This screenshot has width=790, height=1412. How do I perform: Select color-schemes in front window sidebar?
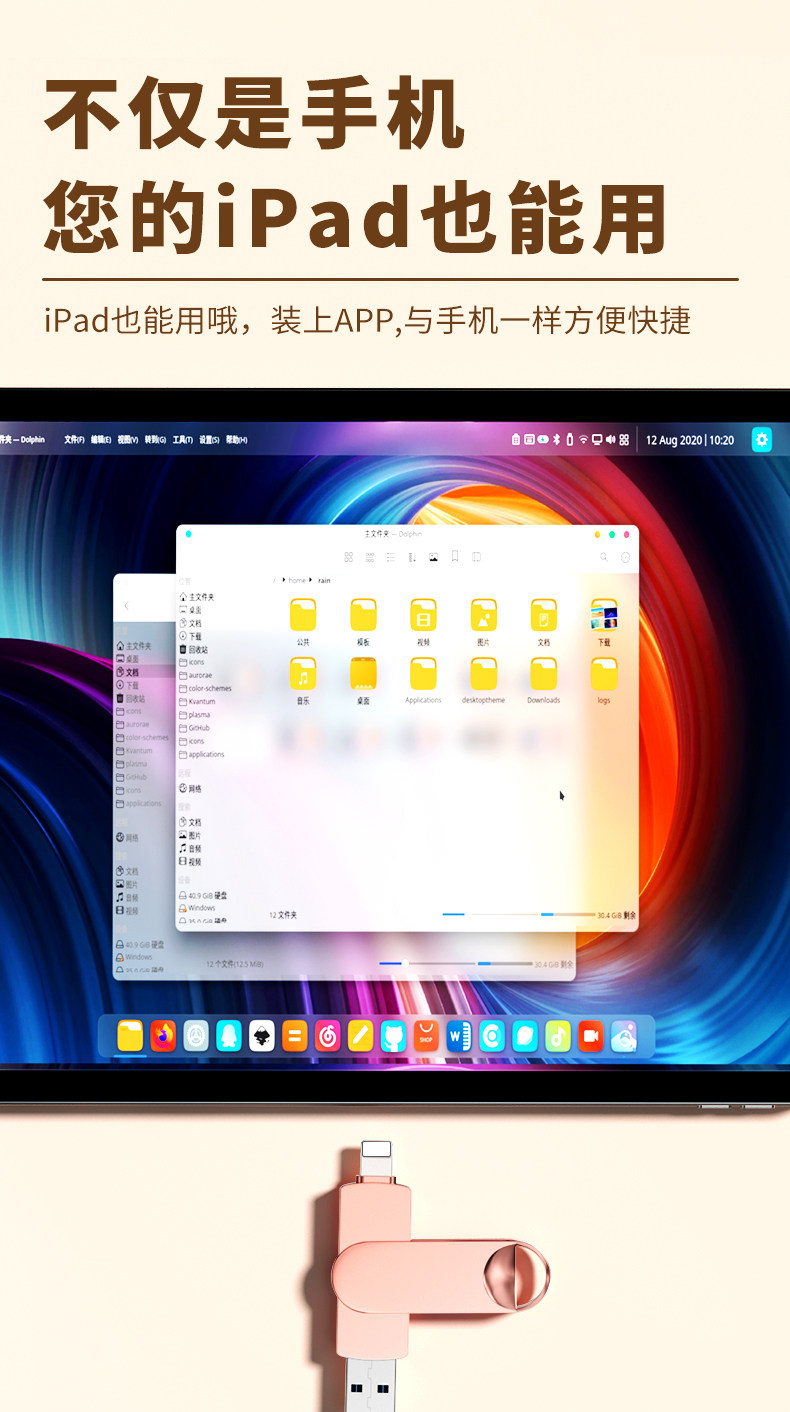pos(205,688)
